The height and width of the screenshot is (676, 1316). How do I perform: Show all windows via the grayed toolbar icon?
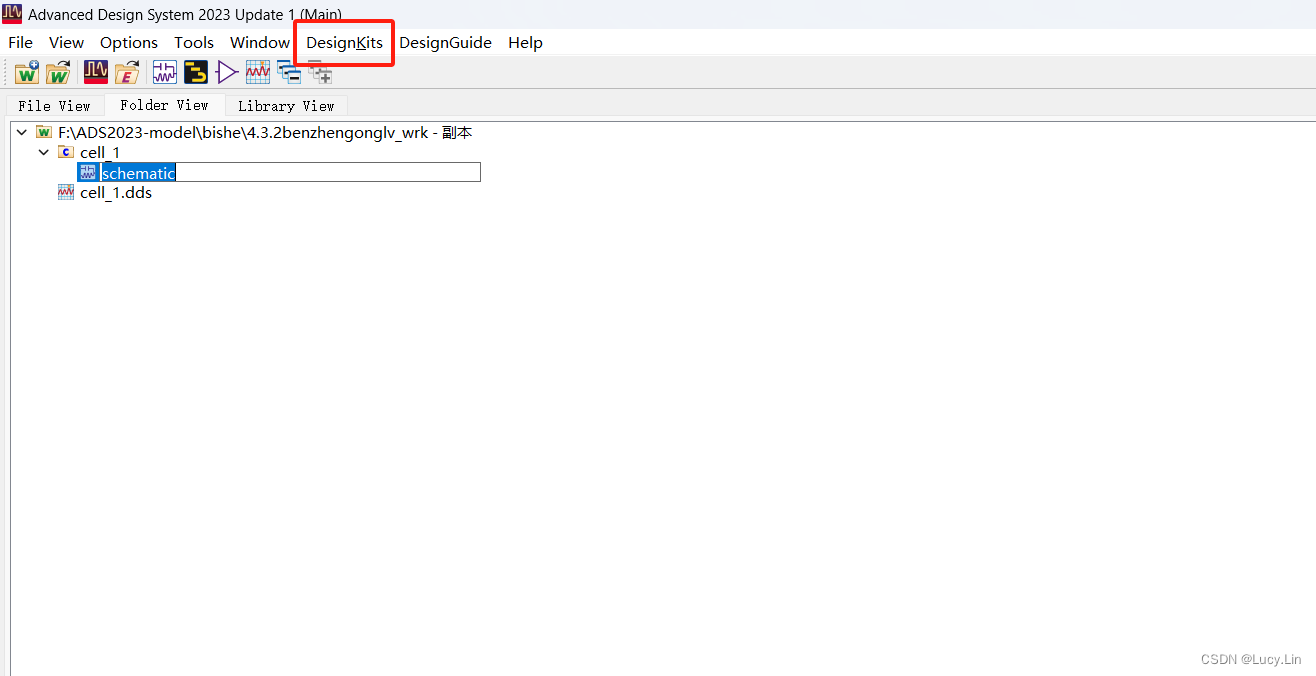(320, 72)
